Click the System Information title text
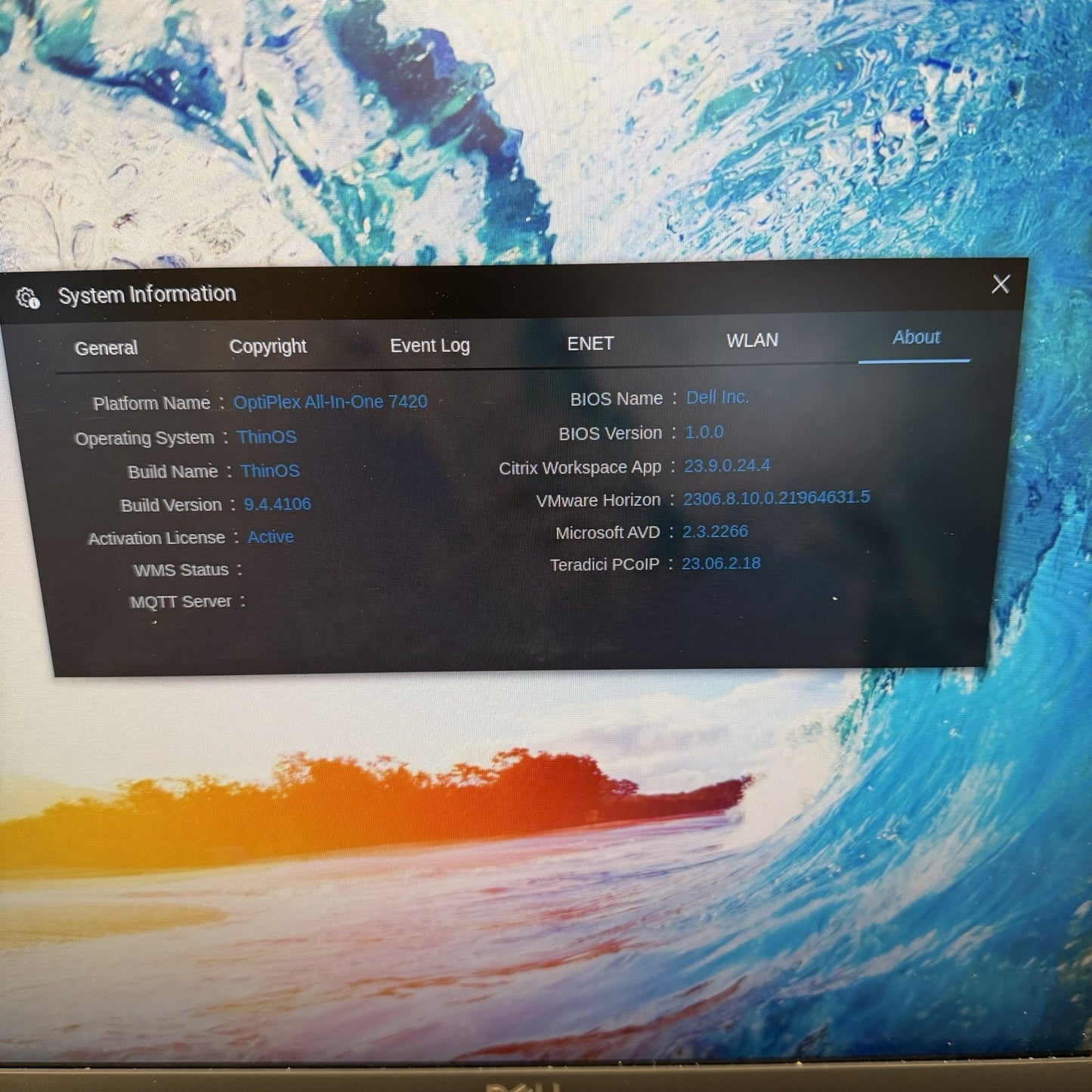 147,294
